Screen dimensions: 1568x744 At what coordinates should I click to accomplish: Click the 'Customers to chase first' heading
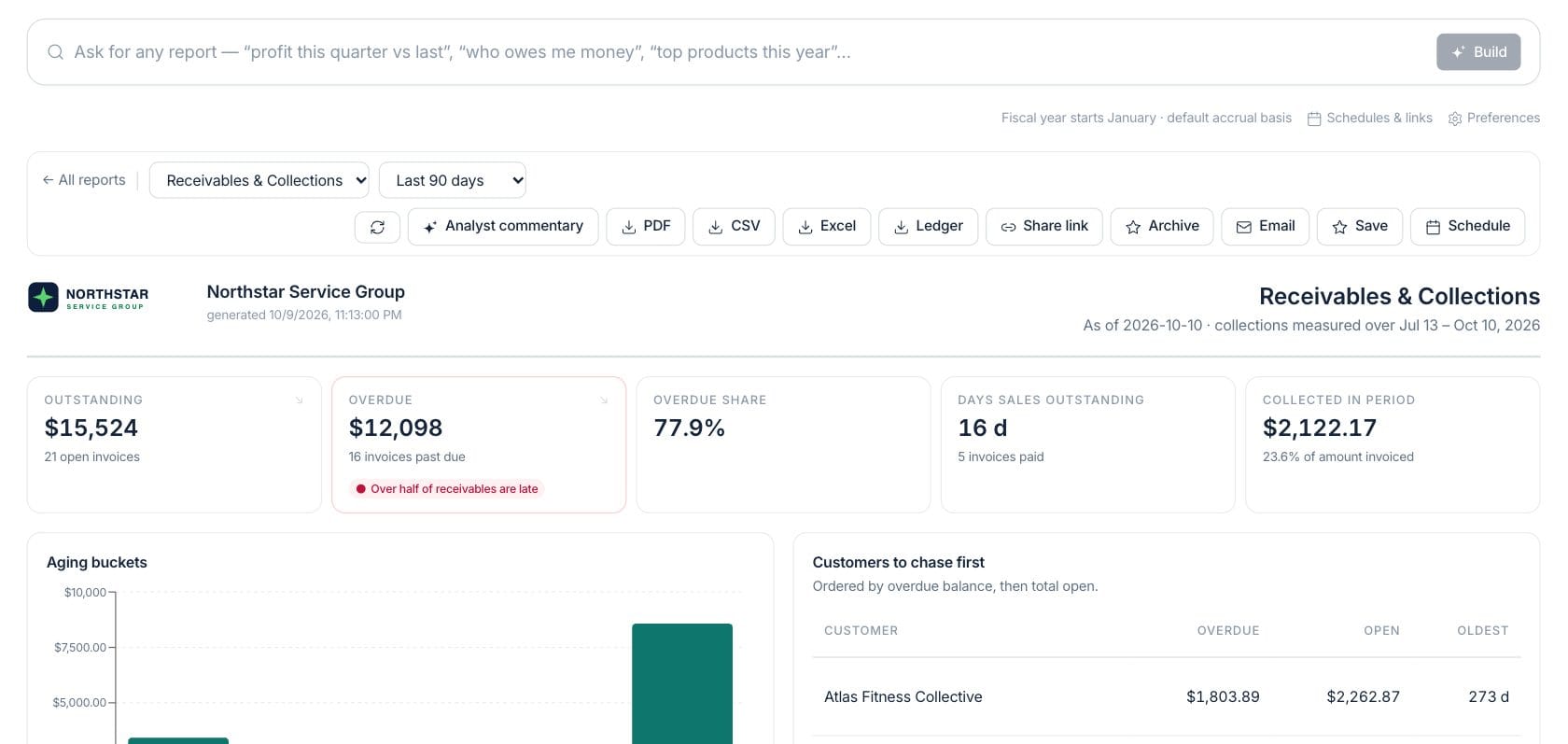coord(899,562)
